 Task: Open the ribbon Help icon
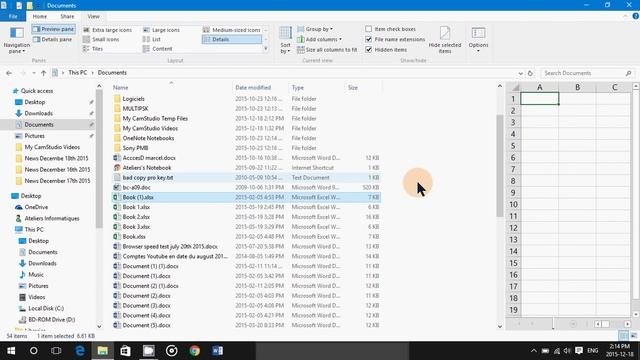point(636,16)
